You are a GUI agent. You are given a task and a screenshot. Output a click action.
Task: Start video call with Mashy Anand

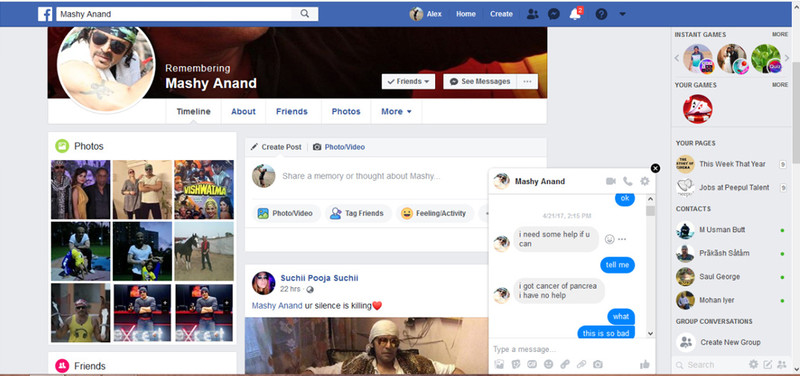point(611,181)
